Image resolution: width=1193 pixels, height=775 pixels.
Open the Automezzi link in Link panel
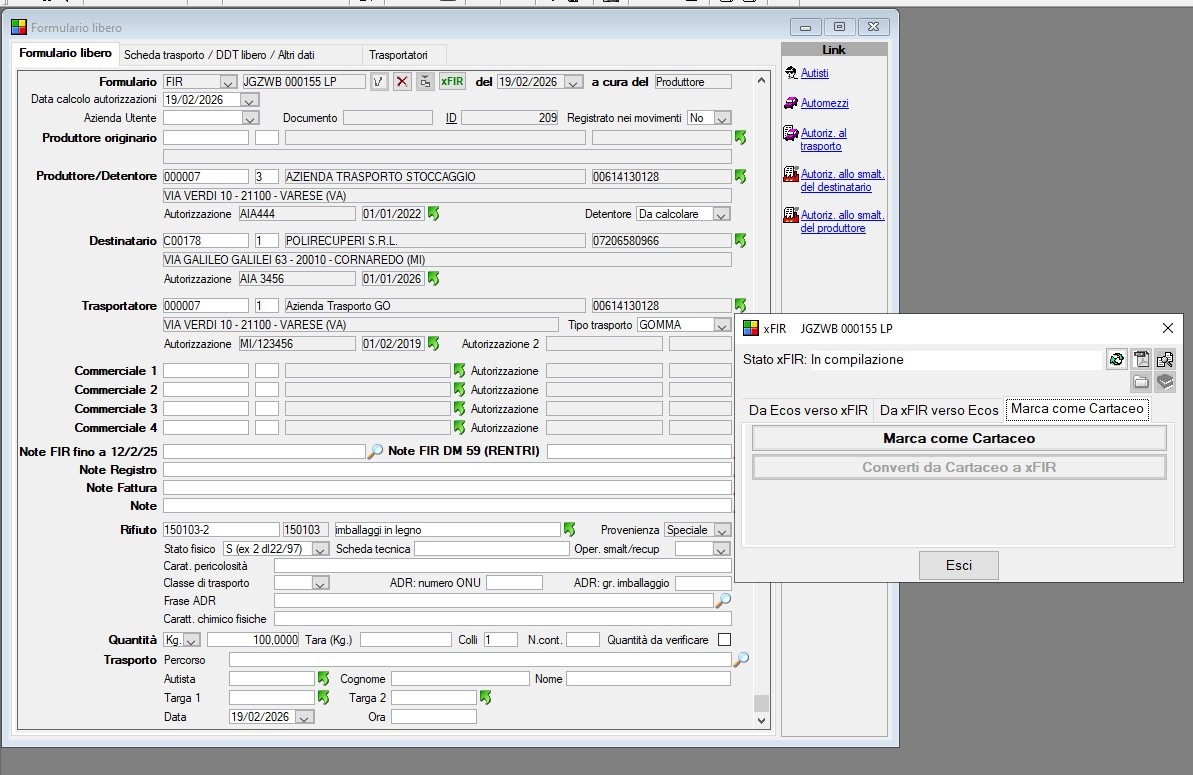824,103
